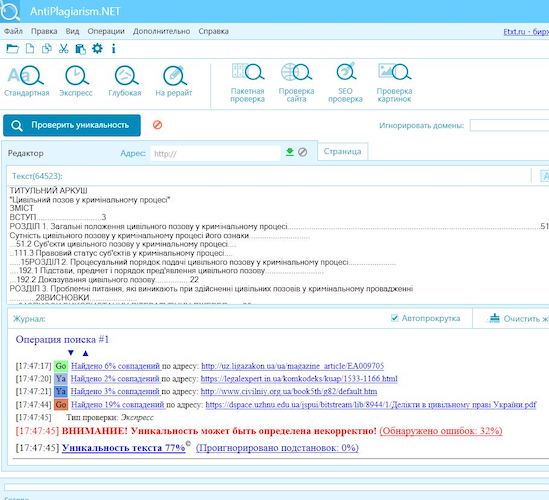Cancel address loading with the gray stop icon

coord(303,152)
